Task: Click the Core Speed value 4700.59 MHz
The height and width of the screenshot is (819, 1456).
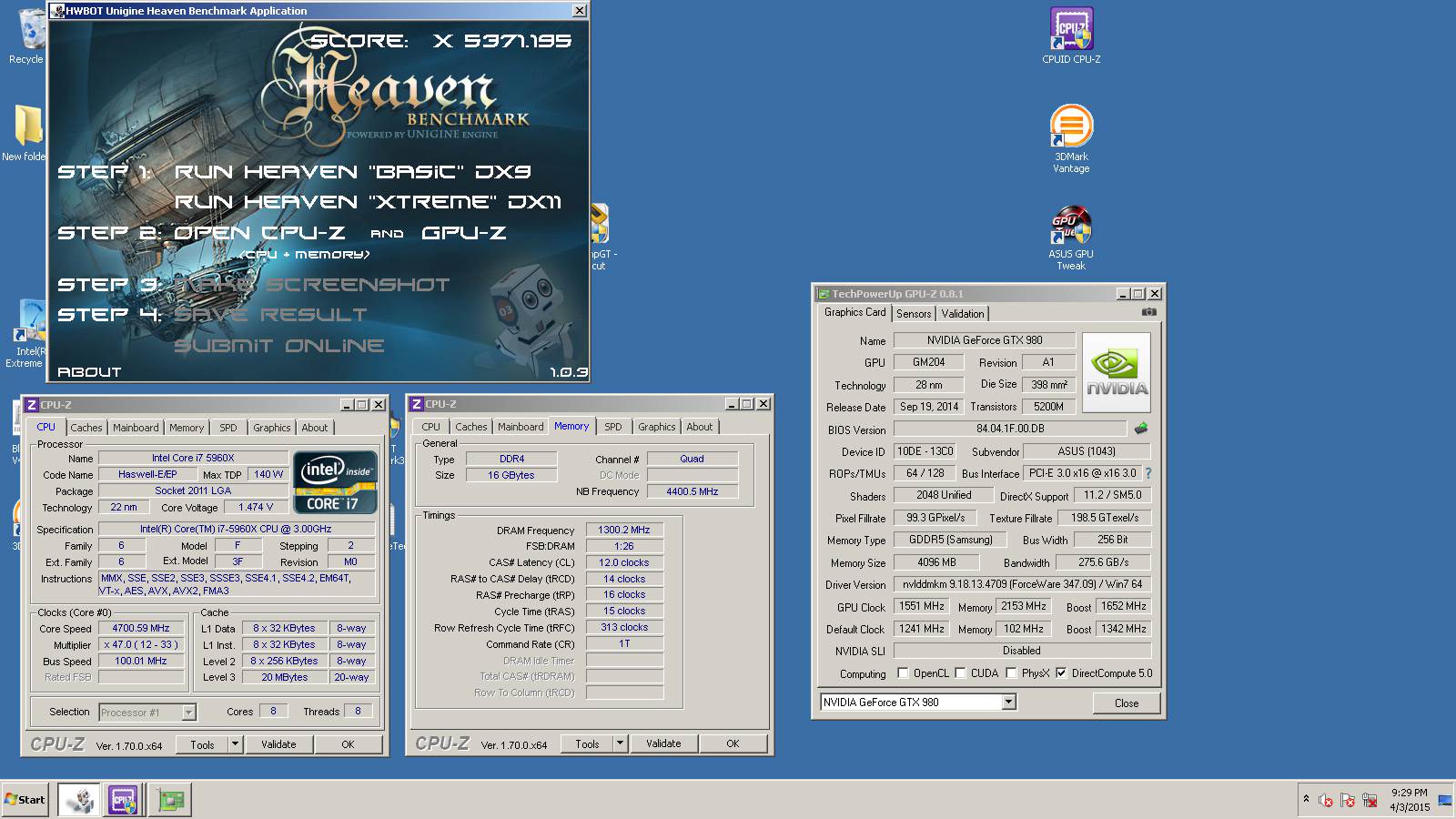Action: tap(141, 628)
